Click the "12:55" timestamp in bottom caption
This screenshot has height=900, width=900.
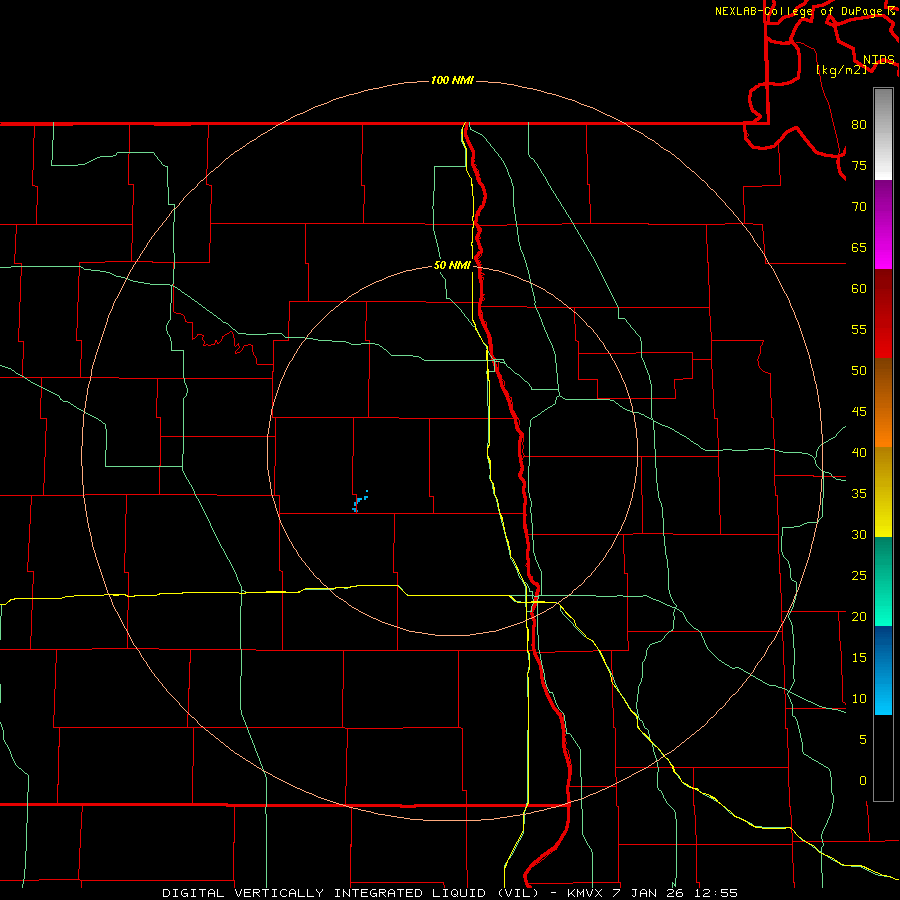715,893
